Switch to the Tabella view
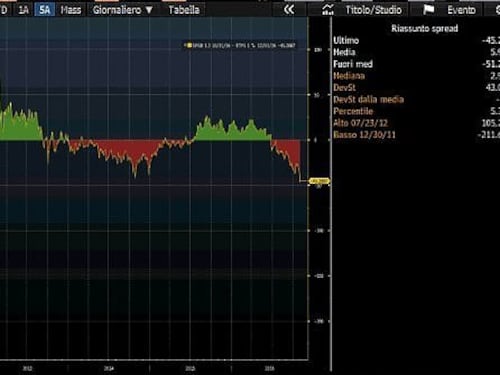This screenshot has height=375, width=500. coord(184,10)
